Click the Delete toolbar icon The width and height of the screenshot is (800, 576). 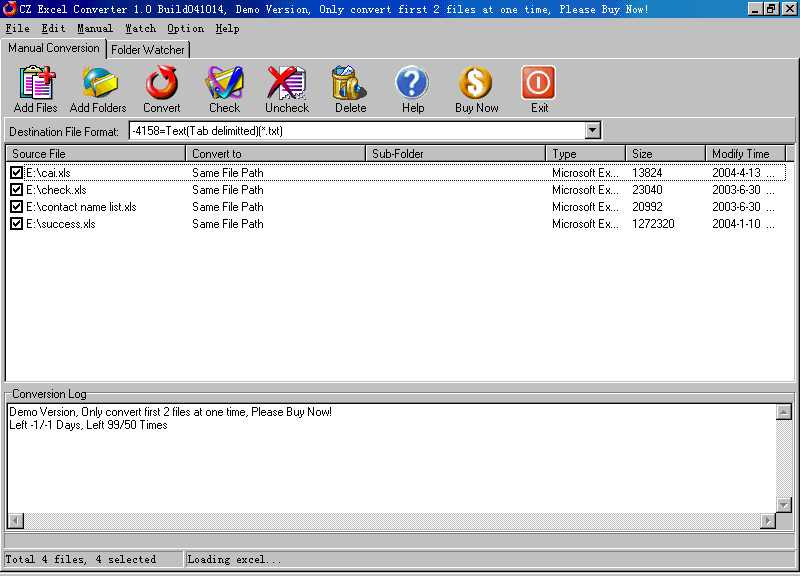tap(350, 84)
